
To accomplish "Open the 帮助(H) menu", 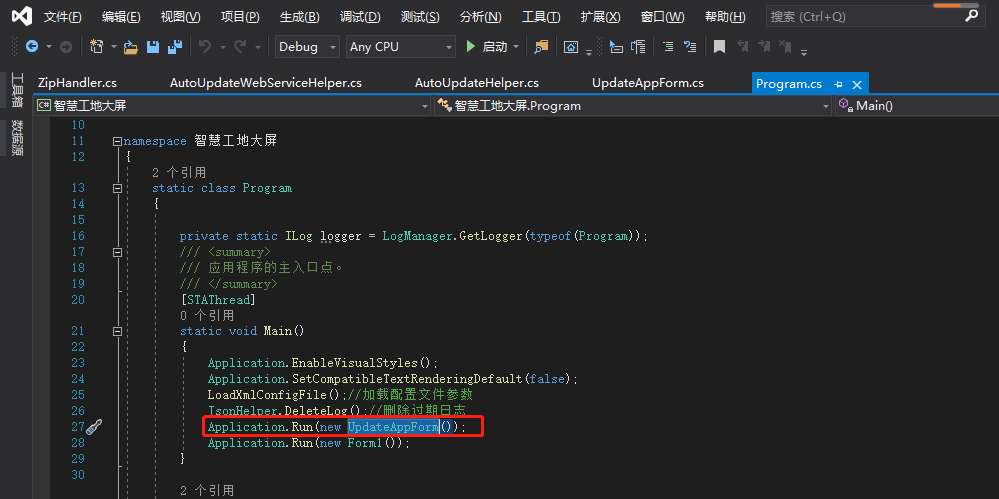I will click(x=725, y=17).
